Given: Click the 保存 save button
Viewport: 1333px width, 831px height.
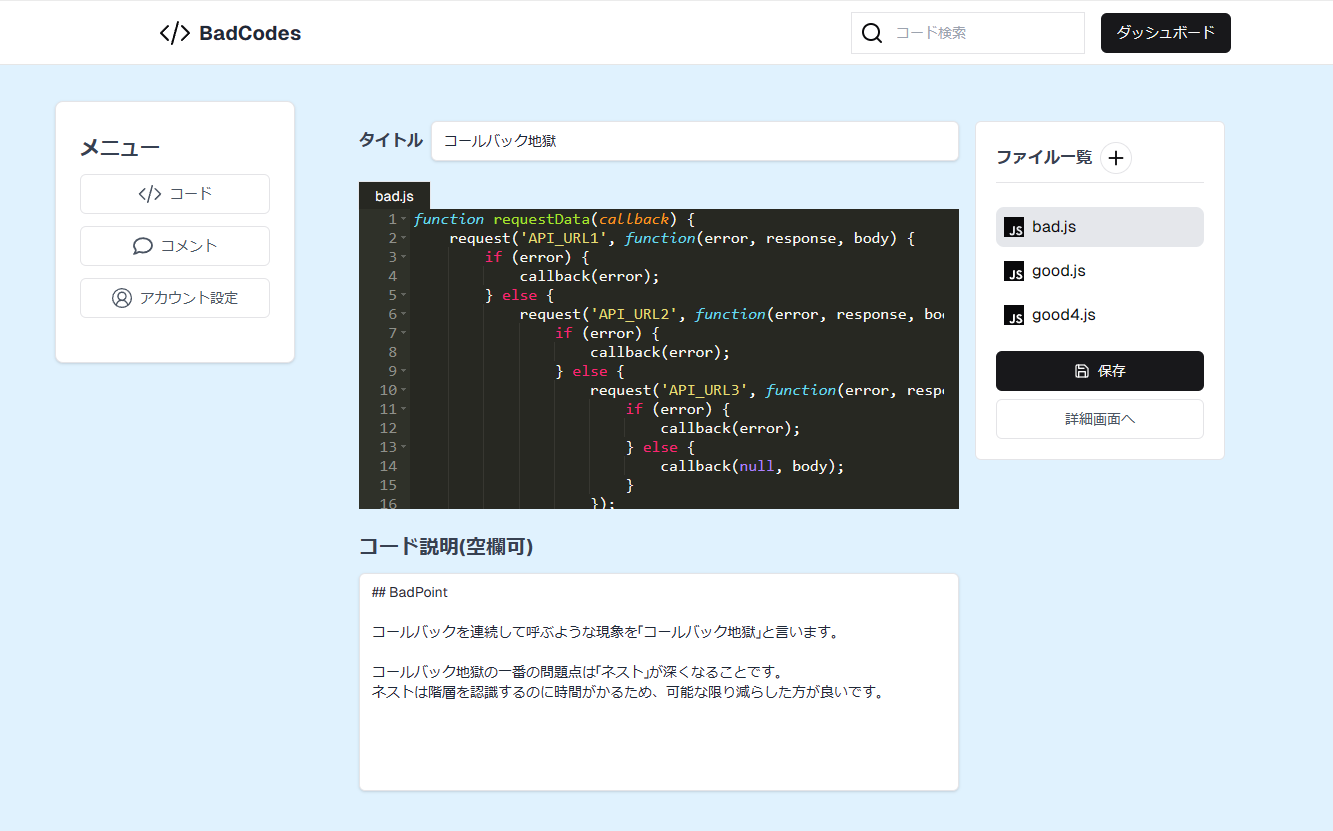Looking at the screenshot, I should 1100,371.
